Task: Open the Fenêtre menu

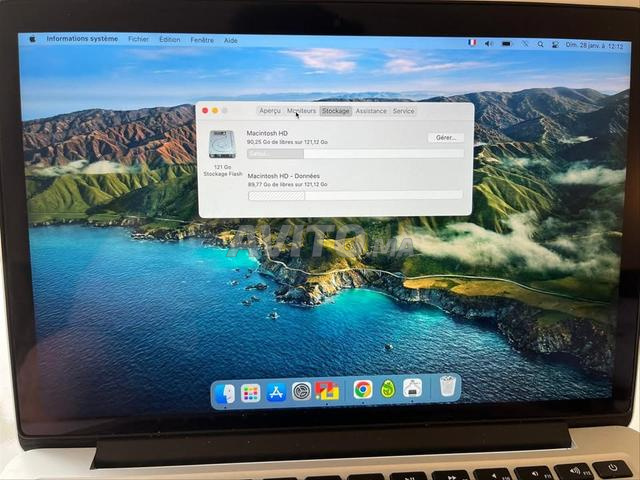Action: (x=202, y=40)
